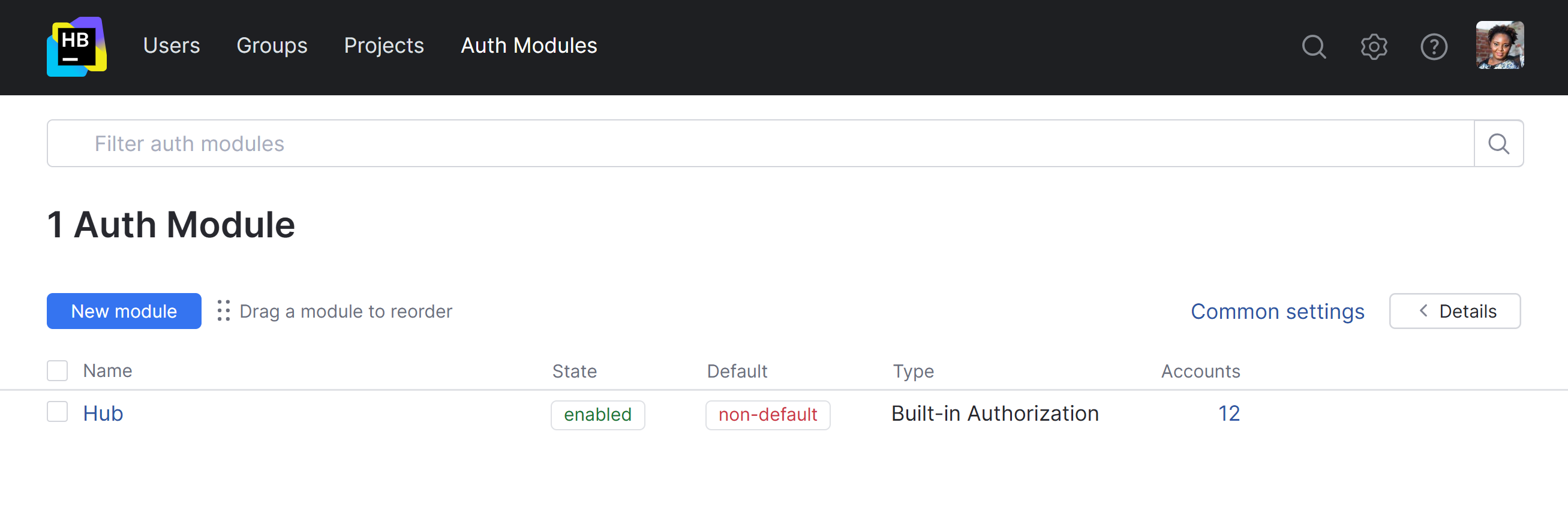View the 12 accounts link
The height and width of the screenshot is (525, 1568).
coord(1228,414)
